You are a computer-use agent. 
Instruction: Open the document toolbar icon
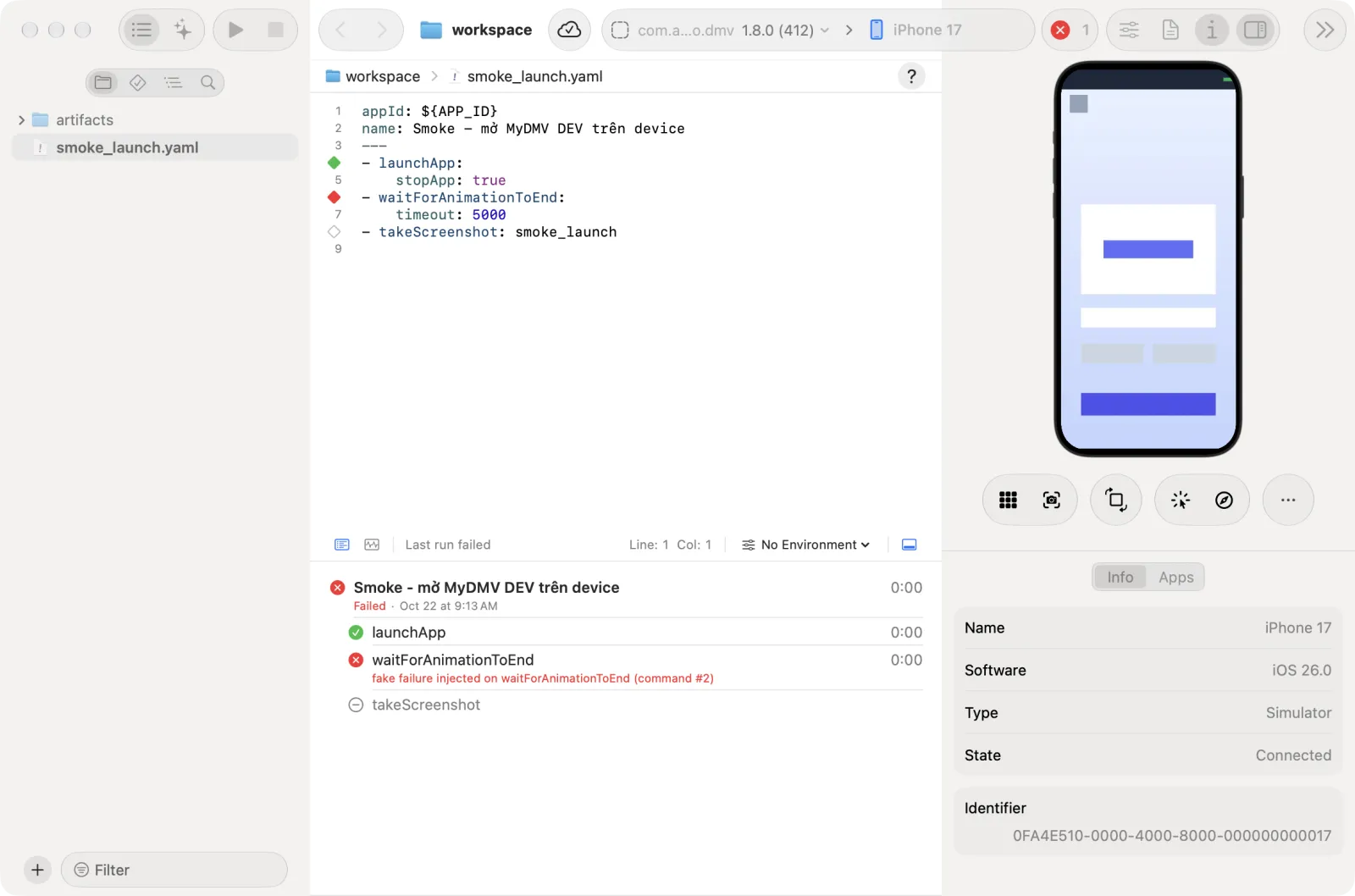tap(1170, 30)
